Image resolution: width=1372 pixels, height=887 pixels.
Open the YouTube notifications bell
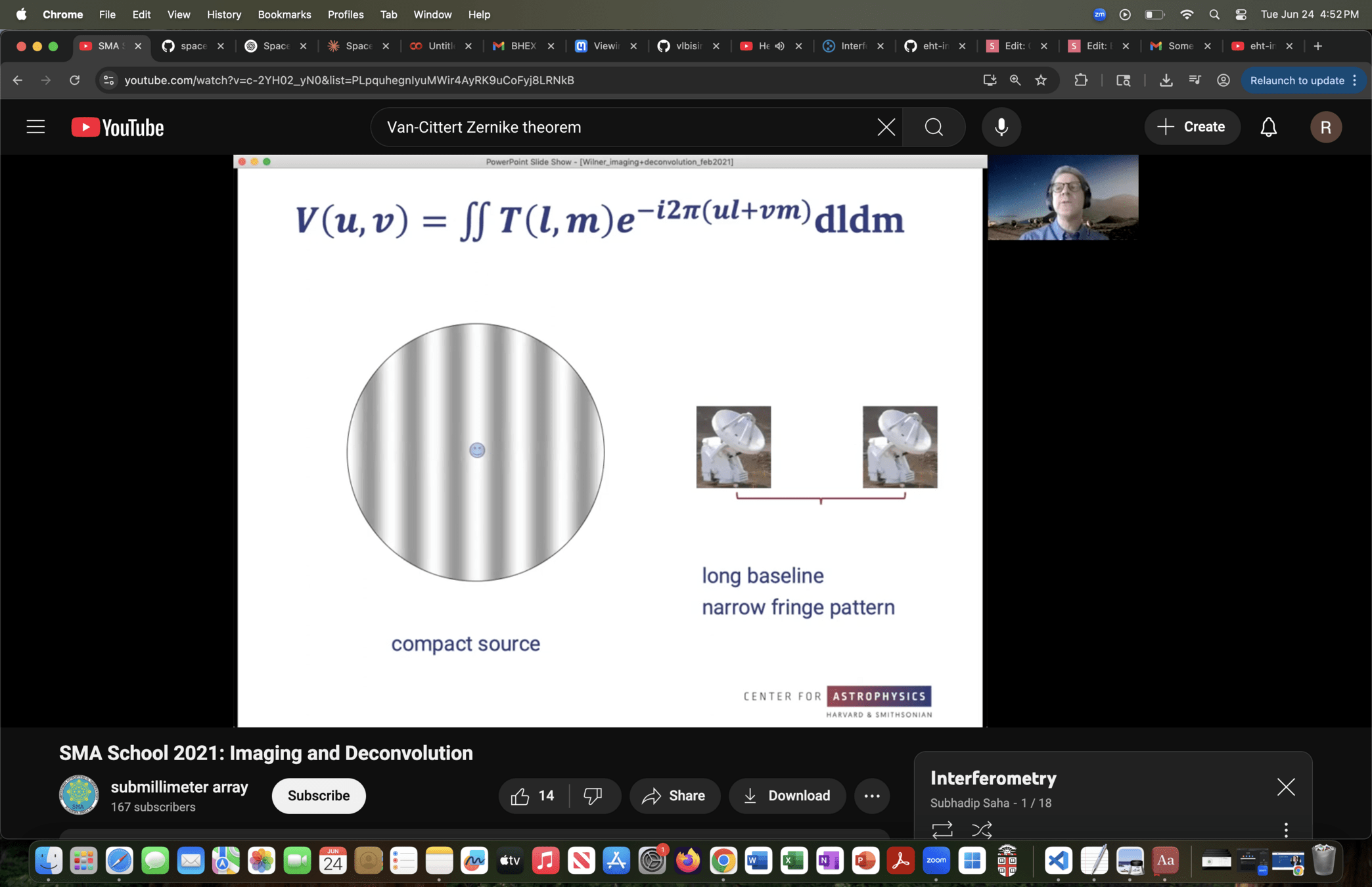[x=1268, y=127]
